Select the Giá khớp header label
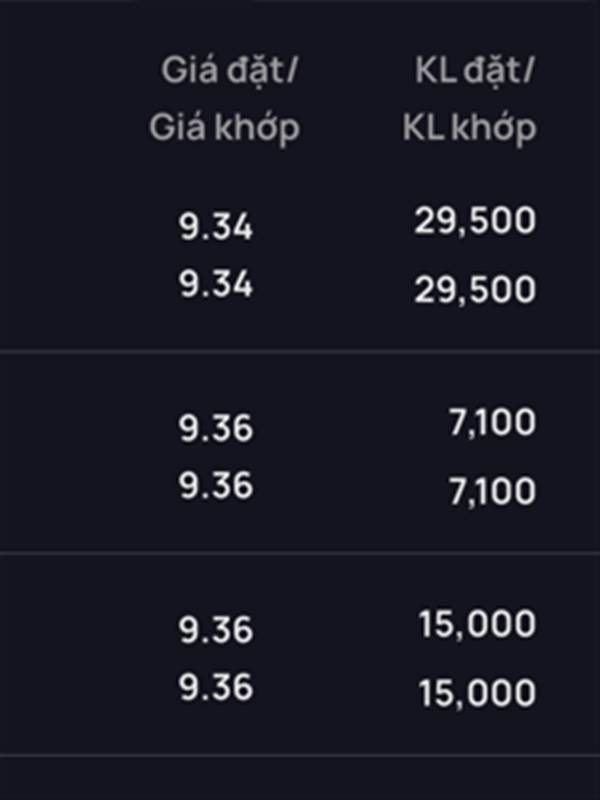600x800 pixels. [224, 128]
